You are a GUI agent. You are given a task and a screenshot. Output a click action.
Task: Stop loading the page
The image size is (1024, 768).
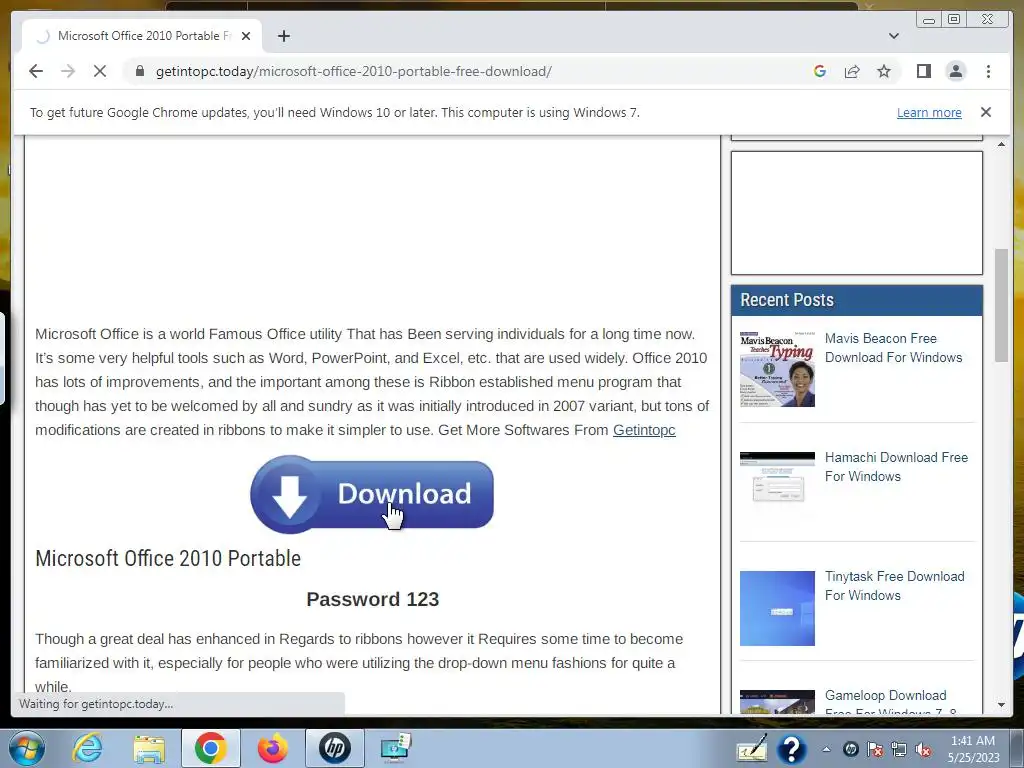click(100, 71)
